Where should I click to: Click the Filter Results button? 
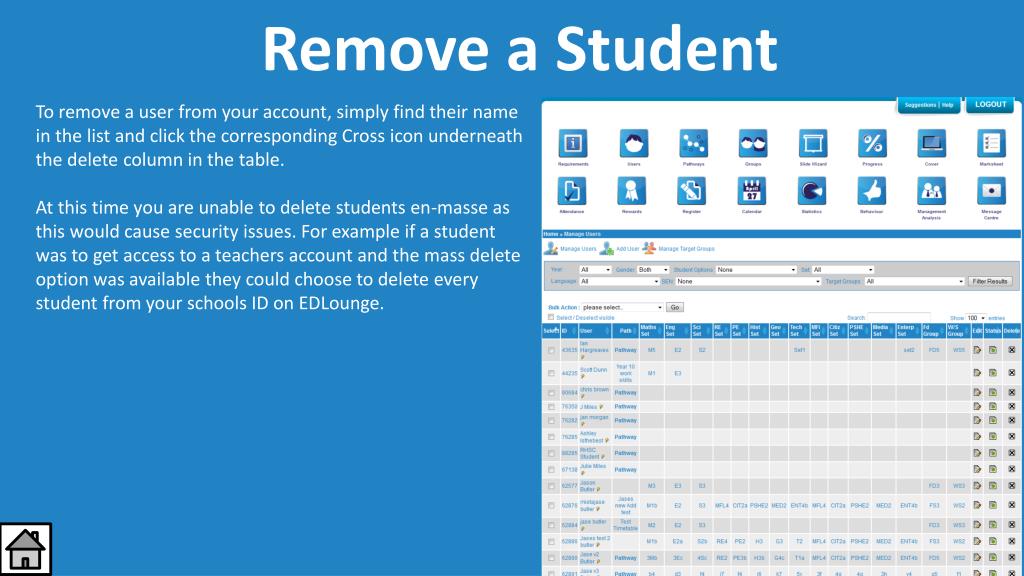(x=989, y=281)
